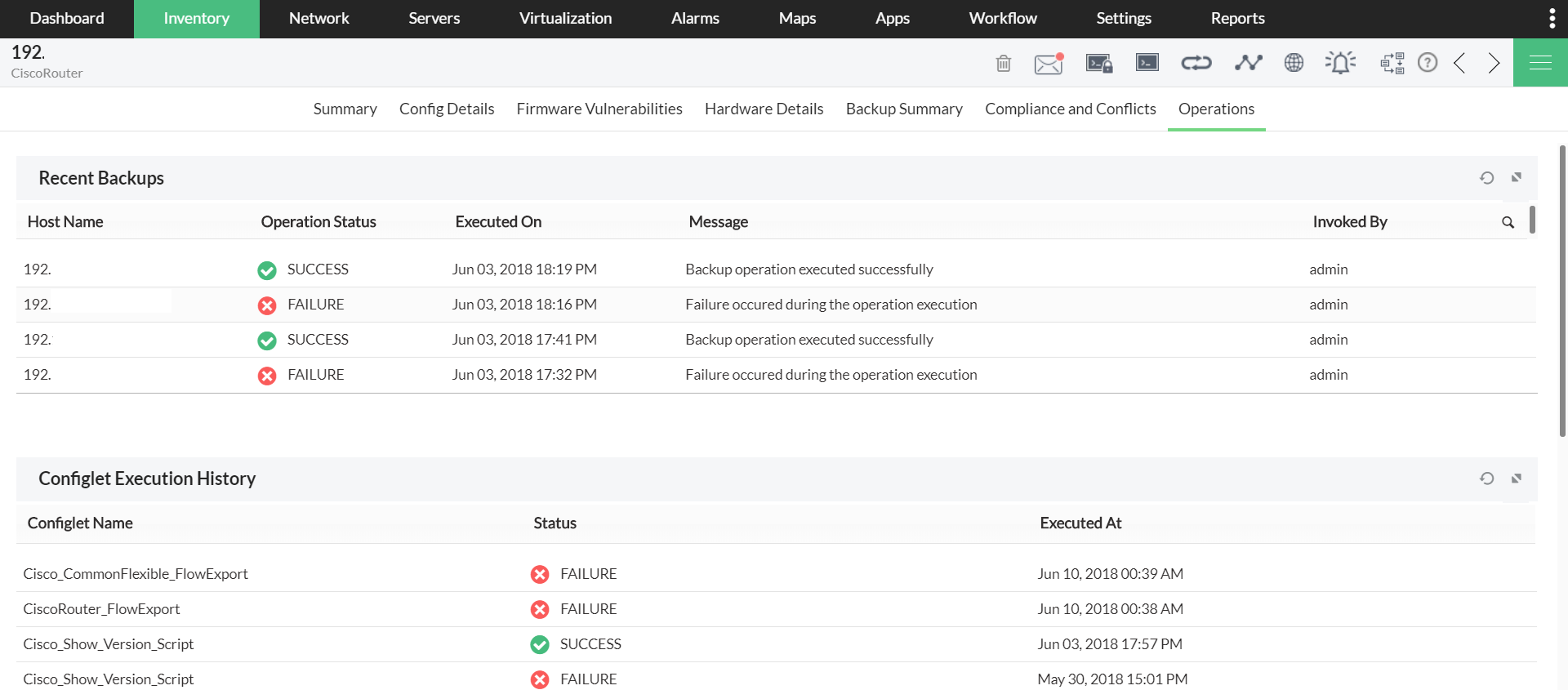Click the Cisco_CommonFlexible_FlowExport configlet name

point(136,574)
